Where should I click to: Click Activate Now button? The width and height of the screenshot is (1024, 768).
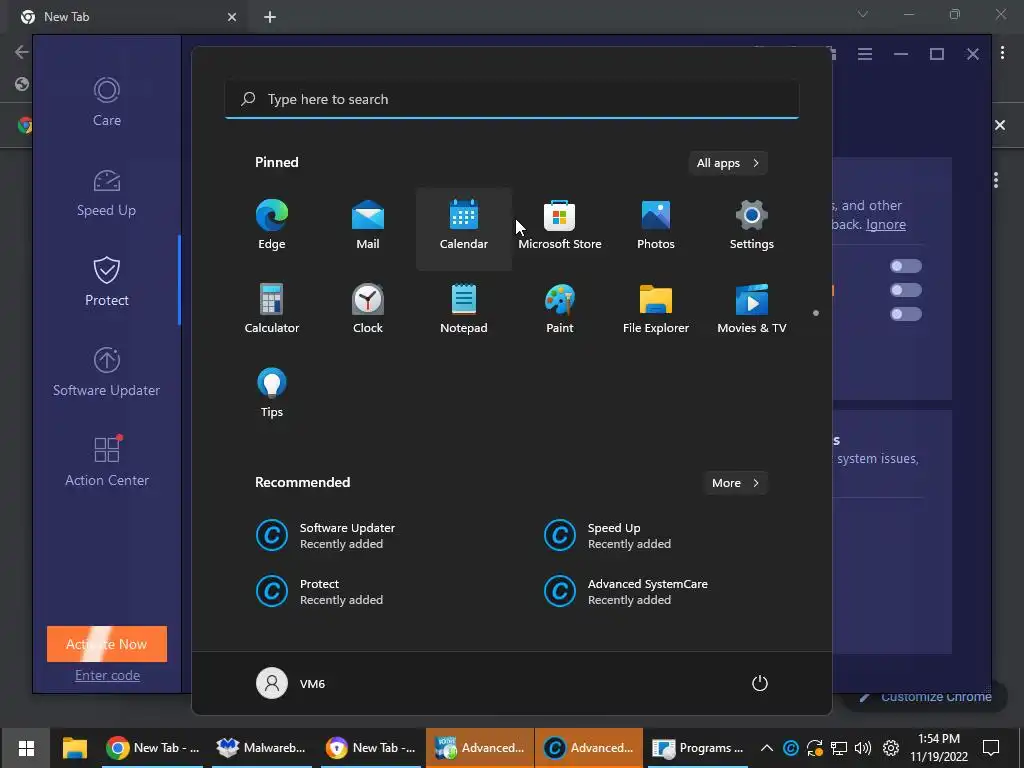(x=107, y=644)
